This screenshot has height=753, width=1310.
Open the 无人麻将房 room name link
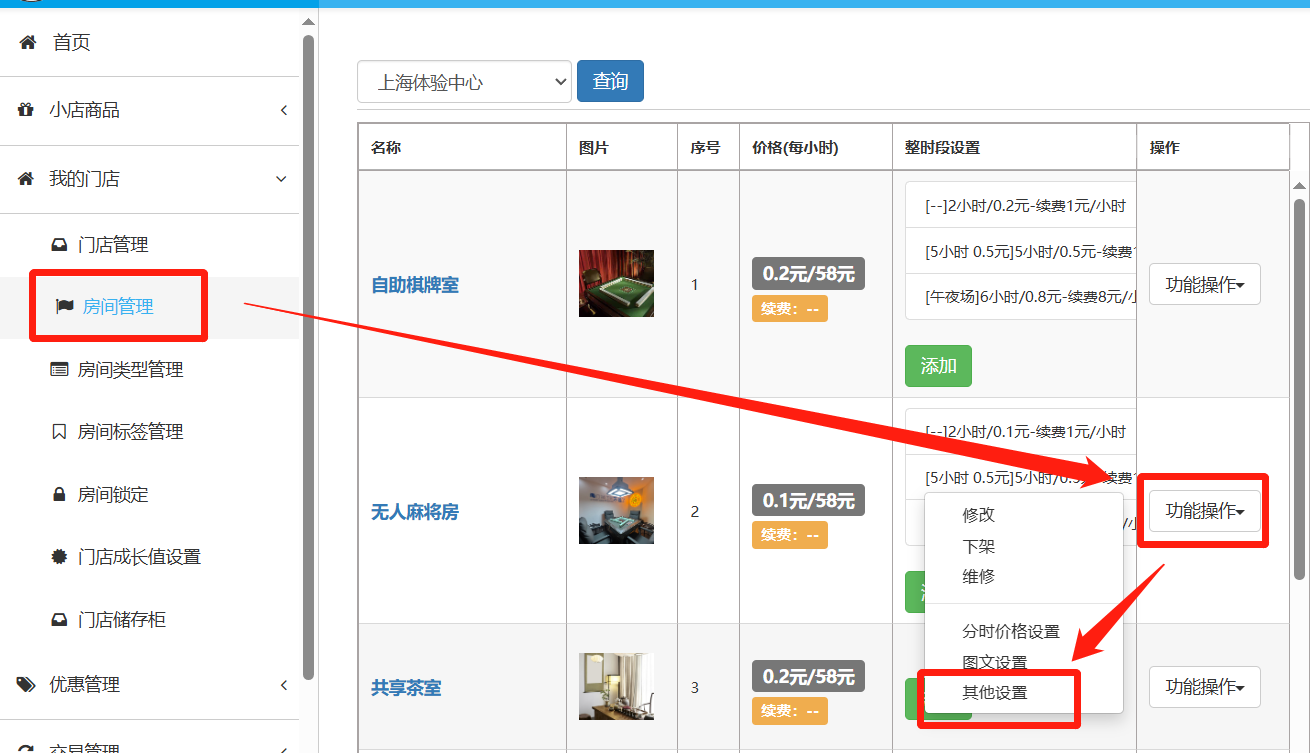click(415, 512)
